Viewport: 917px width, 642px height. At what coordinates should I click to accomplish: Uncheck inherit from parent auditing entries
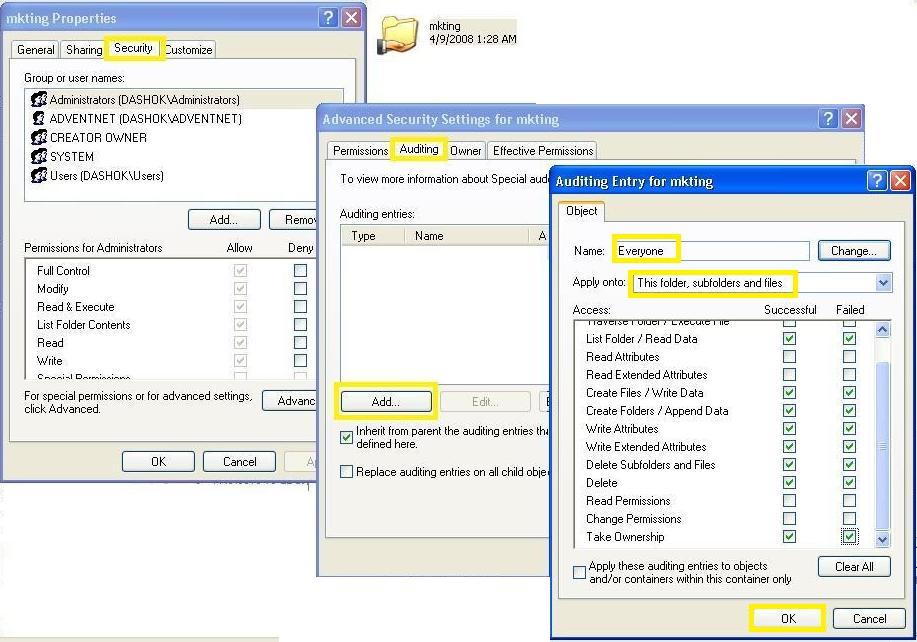[x=346, y=437]
